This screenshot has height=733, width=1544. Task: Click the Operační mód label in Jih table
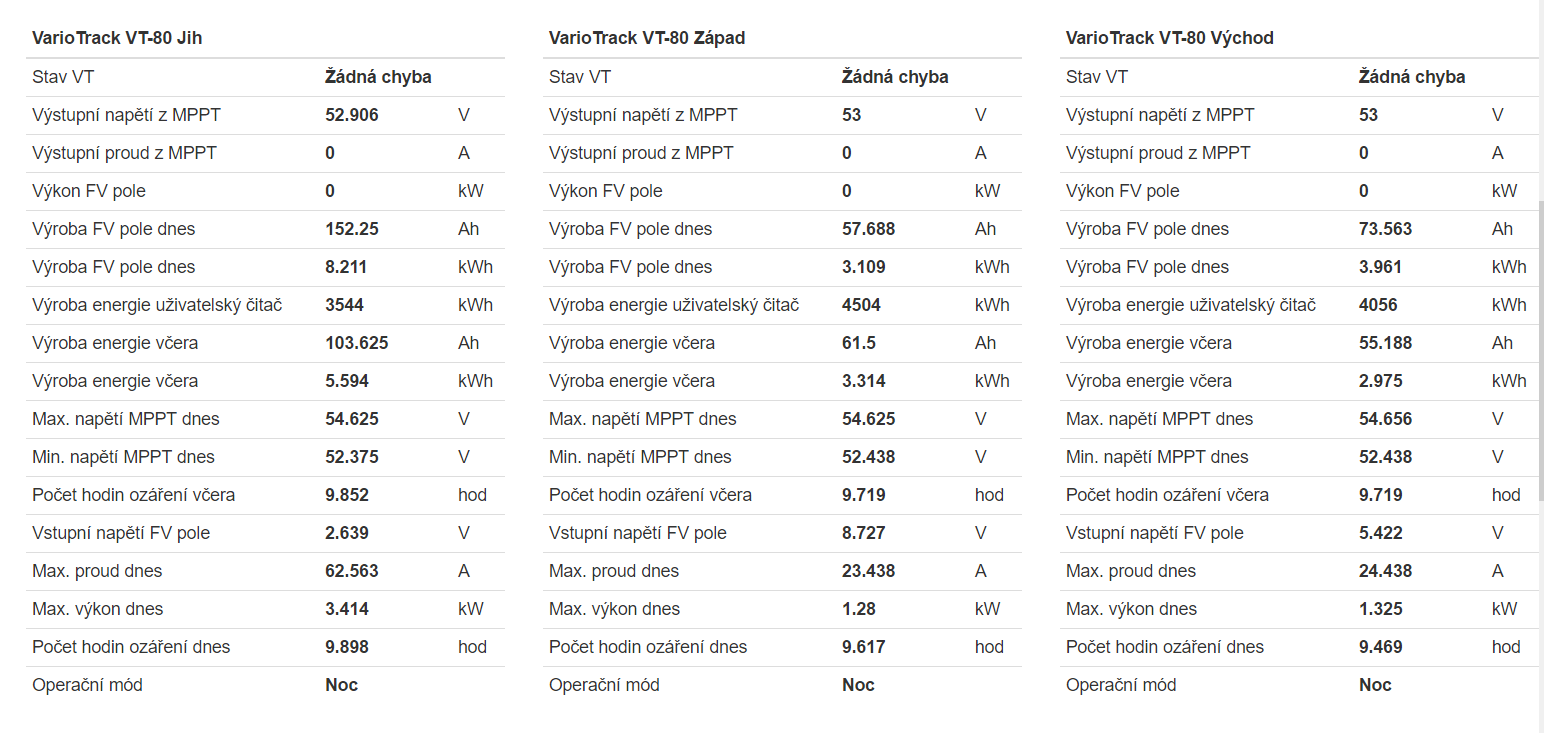pos(87,685)
